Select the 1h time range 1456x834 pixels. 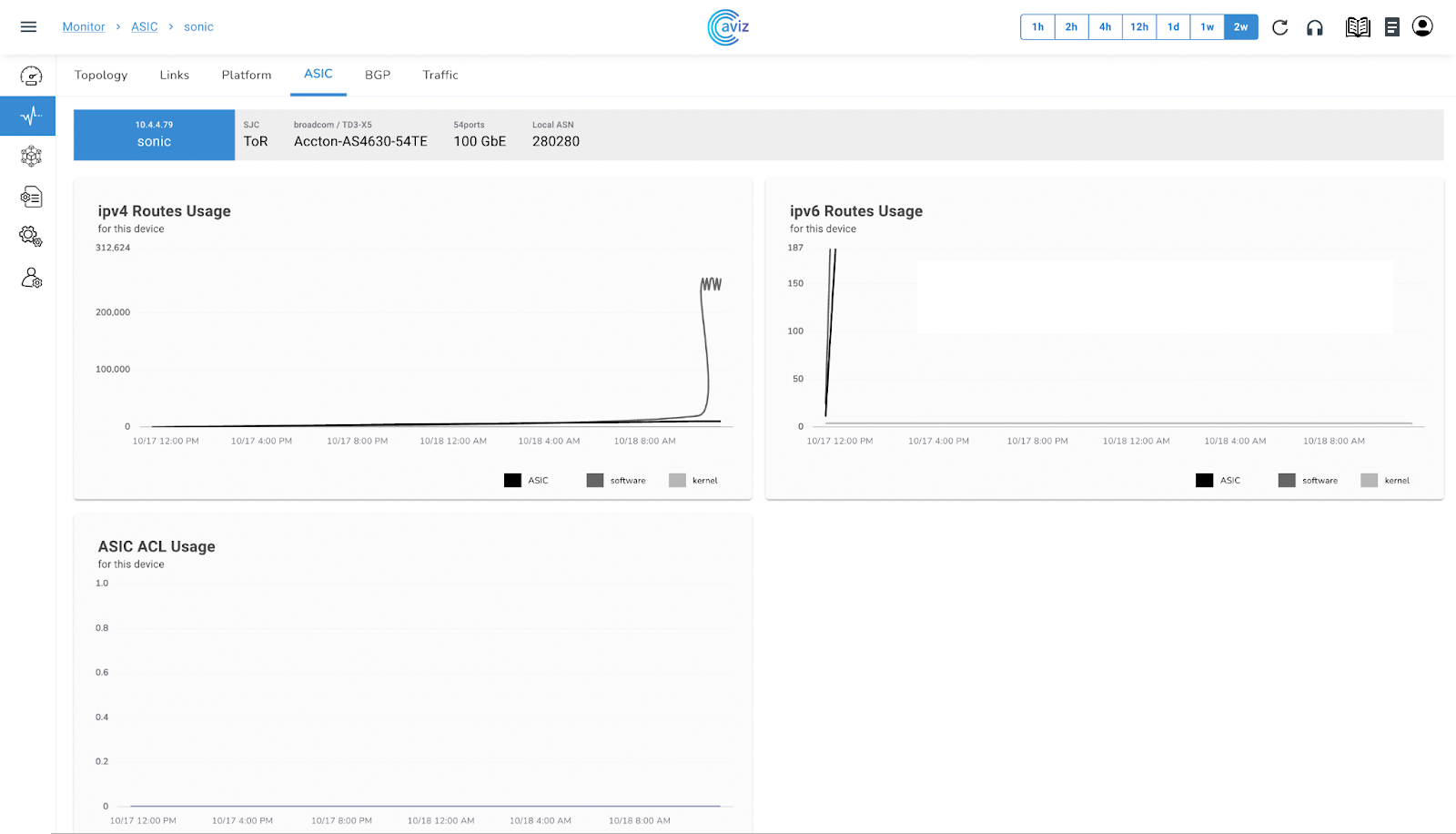click(x=1037, y=27)
